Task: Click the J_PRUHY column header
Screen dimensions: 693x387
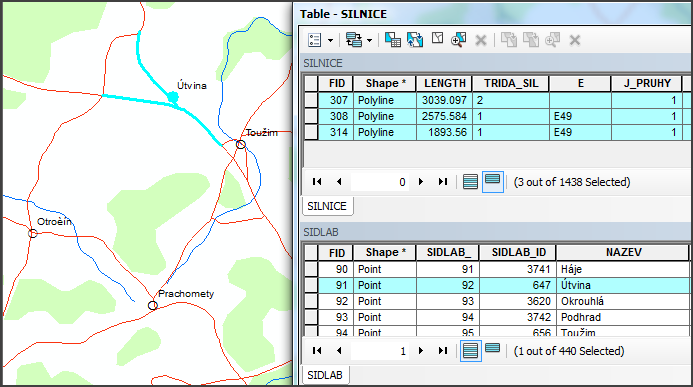Action: click(647, 83)
